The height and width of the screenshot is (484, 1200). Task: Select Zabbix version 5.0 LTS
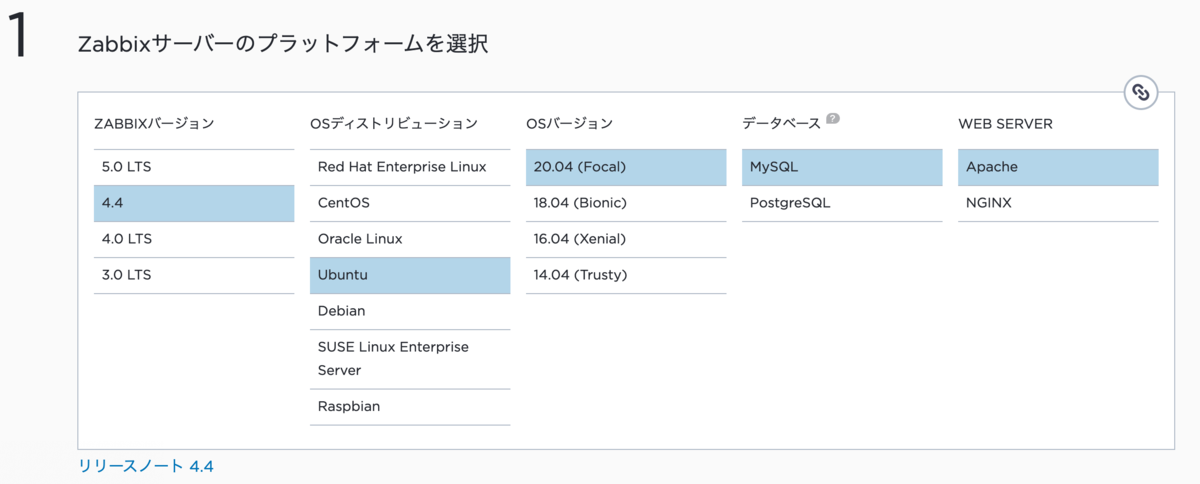point(194,167)
